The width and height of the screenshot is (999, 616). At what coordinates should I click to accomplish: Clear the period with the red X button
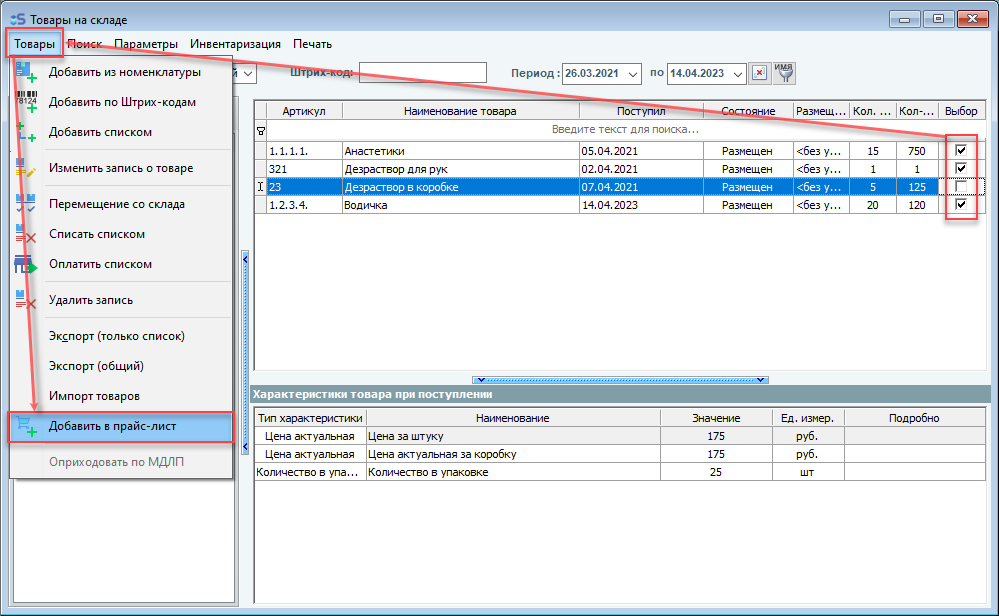point(760,73)
